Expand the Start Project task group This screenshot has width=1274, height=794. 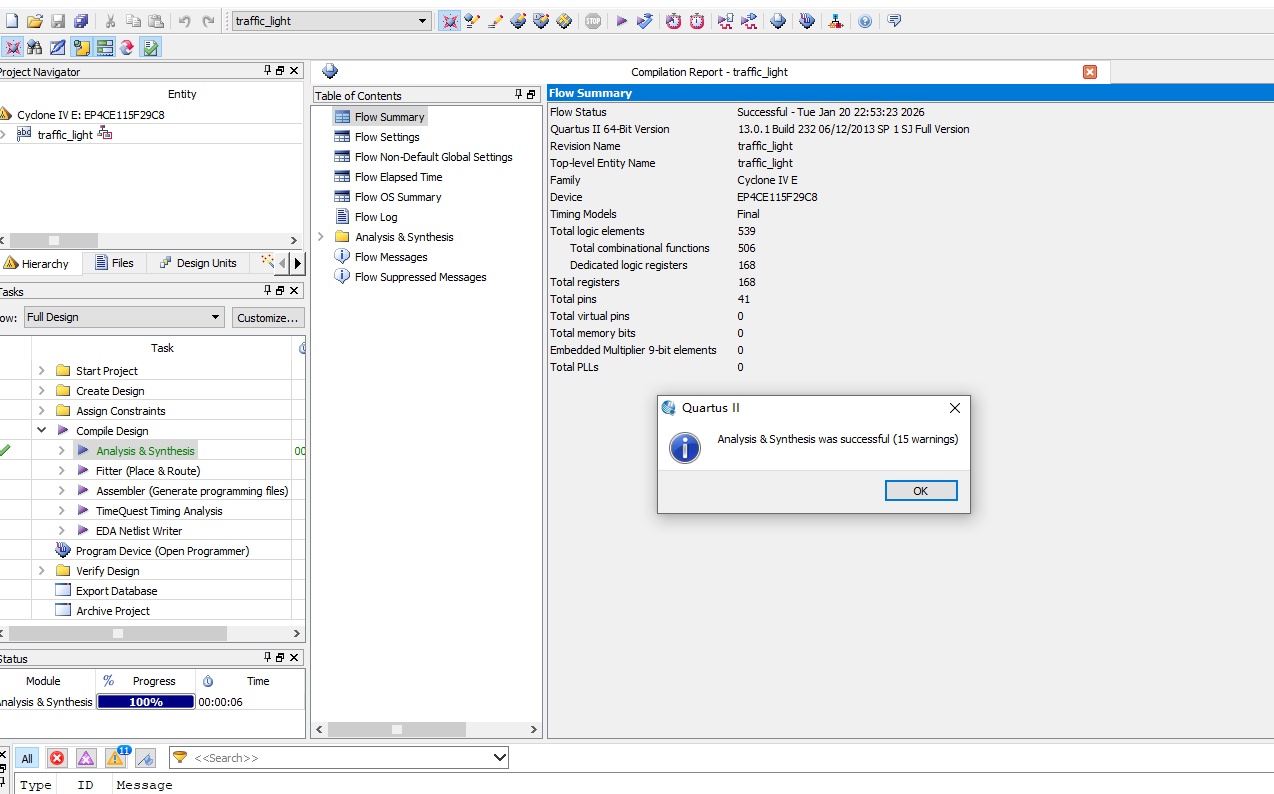tap(41, 371)
